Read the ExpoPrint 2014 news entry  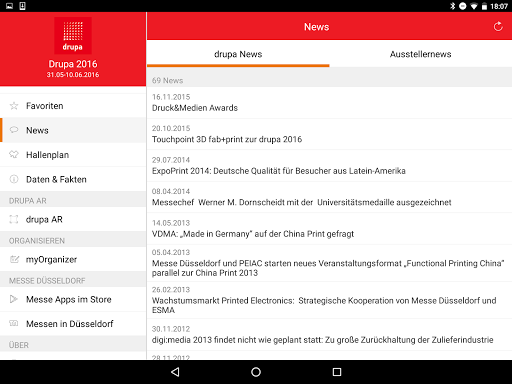(329, 166)
